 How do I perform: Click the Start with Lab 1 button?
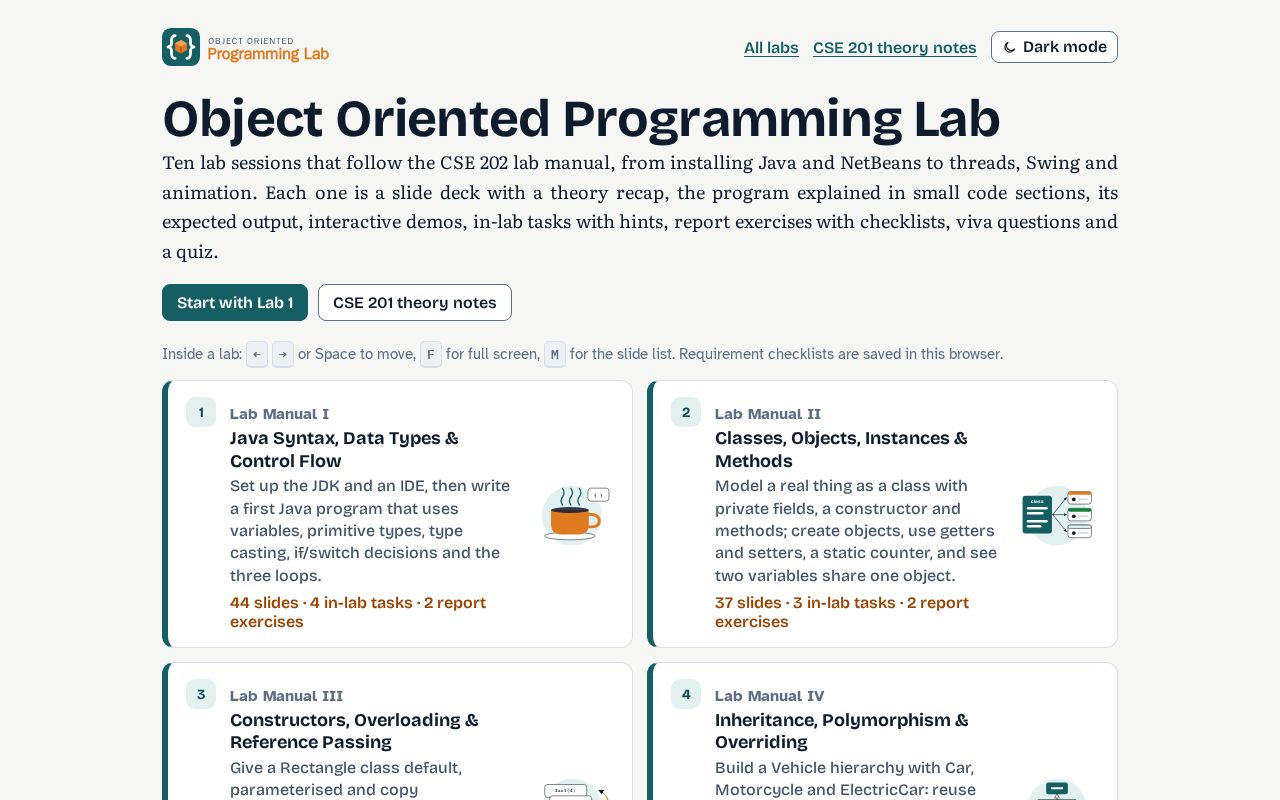click(235, 303)
